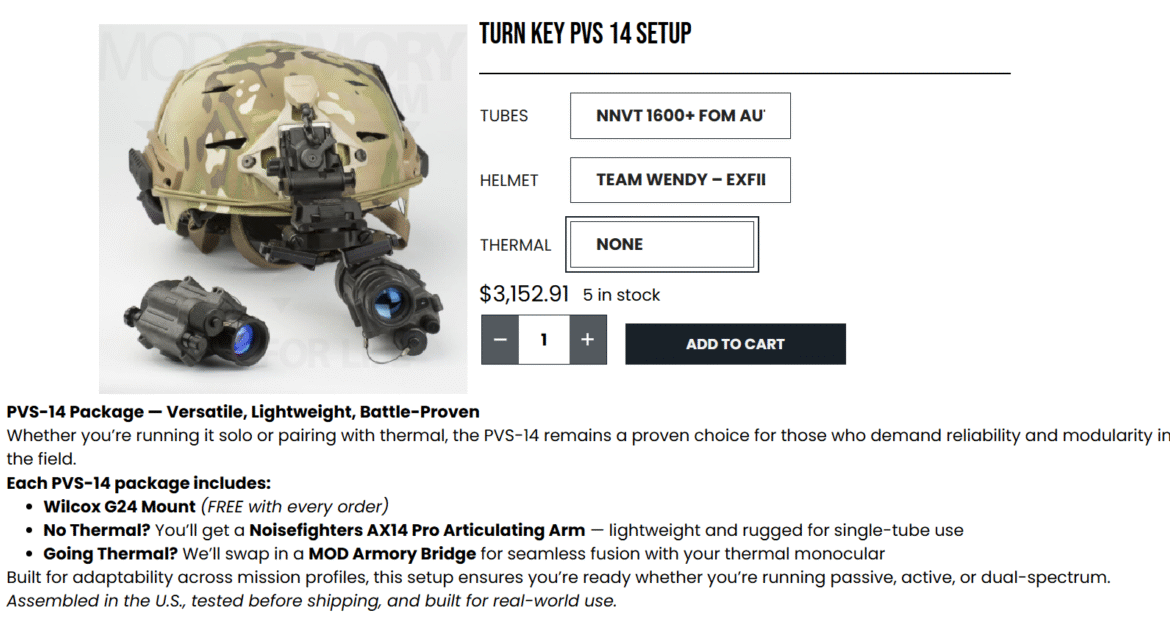Click the HELMET option label
Viewport: 1170px width, 630px height.
click(x=508, y=181)
